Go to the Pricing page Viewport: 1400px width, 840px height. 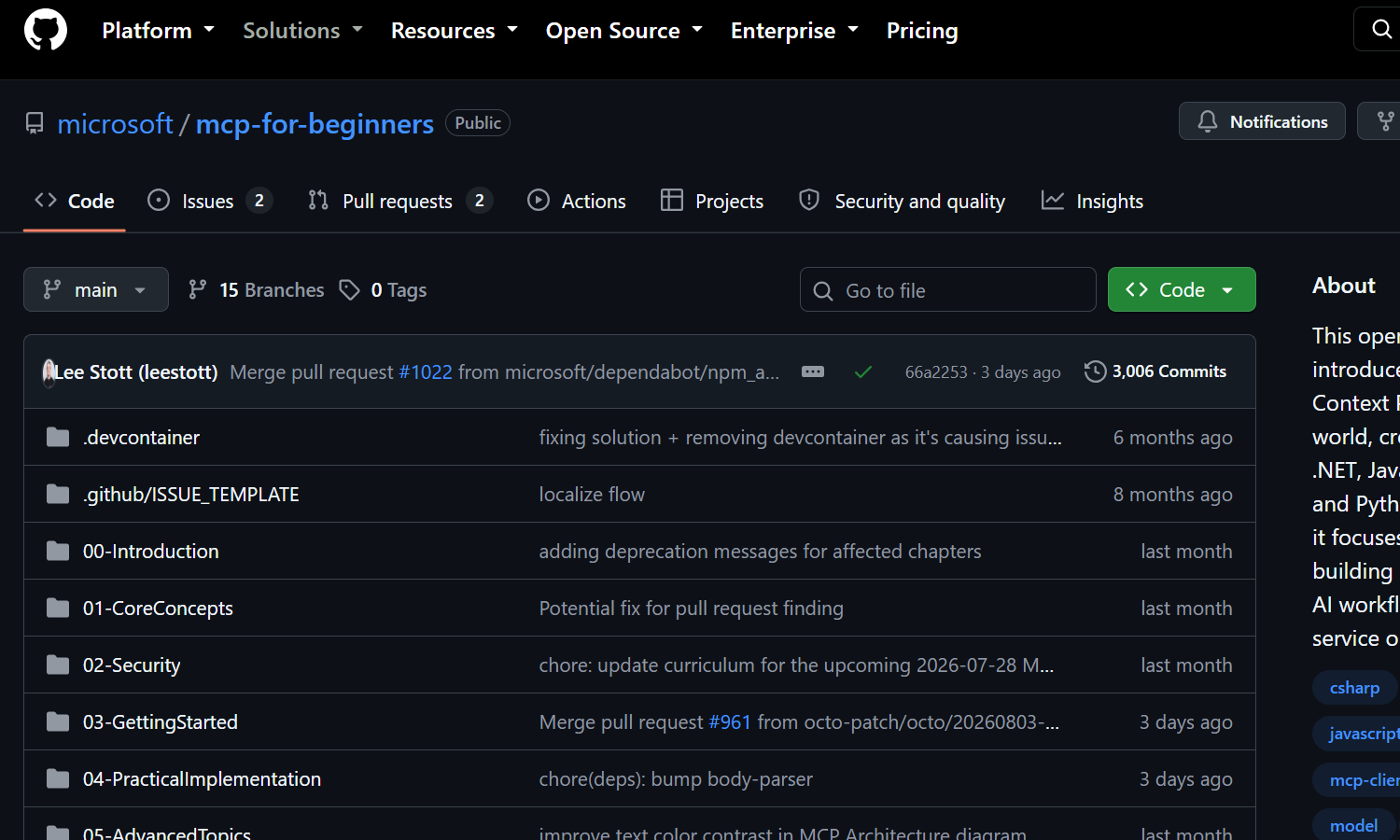pyautogui.click(x=922, y=30)
